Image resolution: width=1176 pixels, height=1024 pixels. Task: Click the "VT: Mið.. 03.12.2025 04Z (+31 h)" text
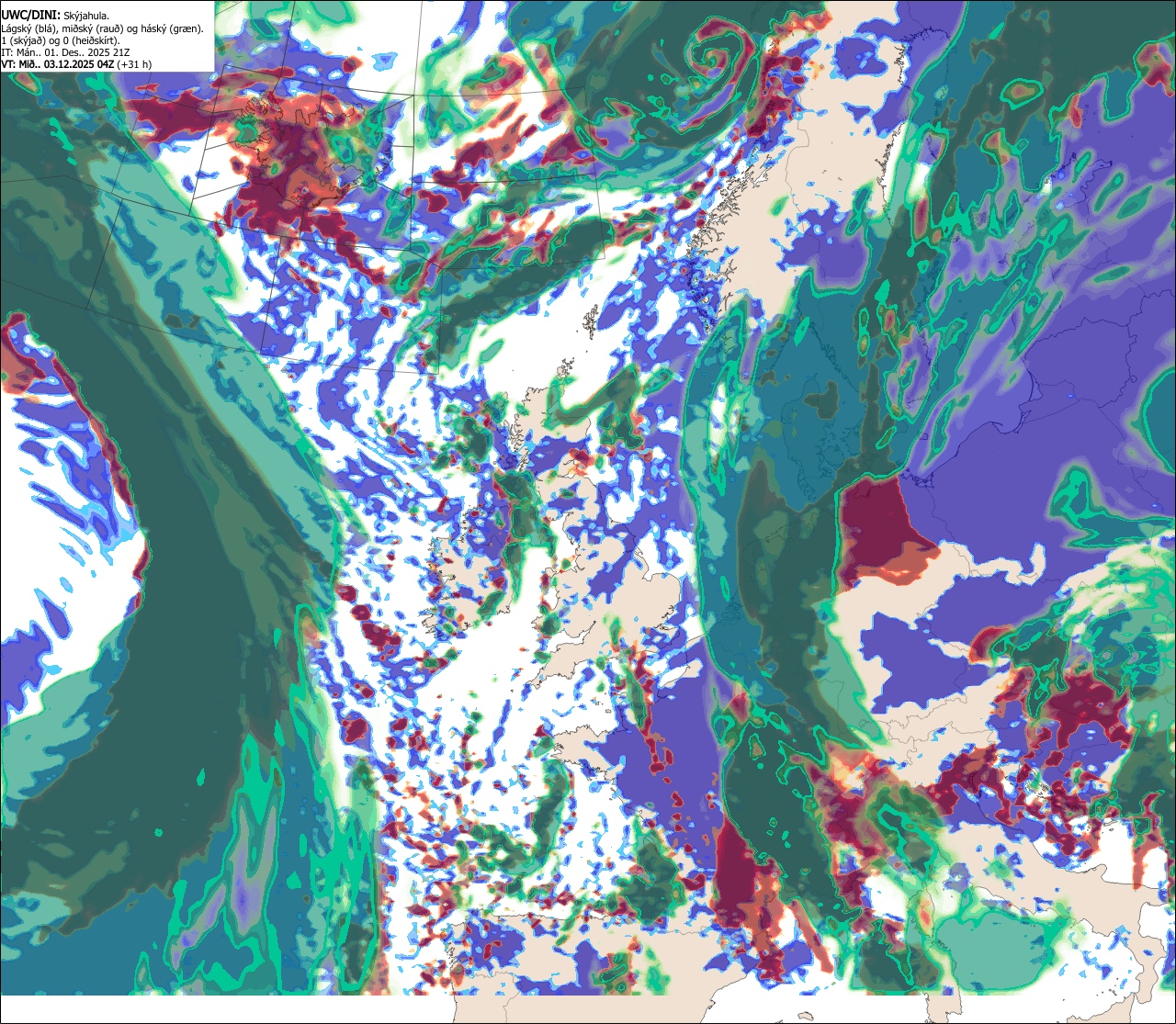tap(77, 64)
